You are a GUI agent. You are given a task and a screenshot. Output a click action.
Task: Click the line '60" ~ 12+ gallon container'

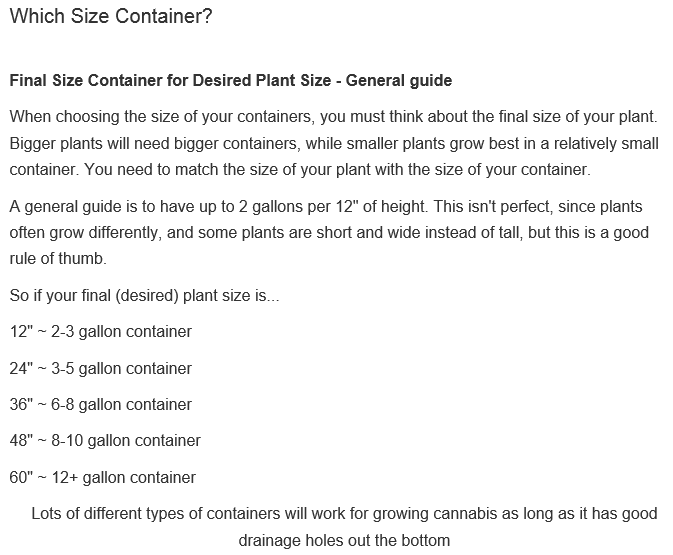pyautogui.click(x=103, y=478)
